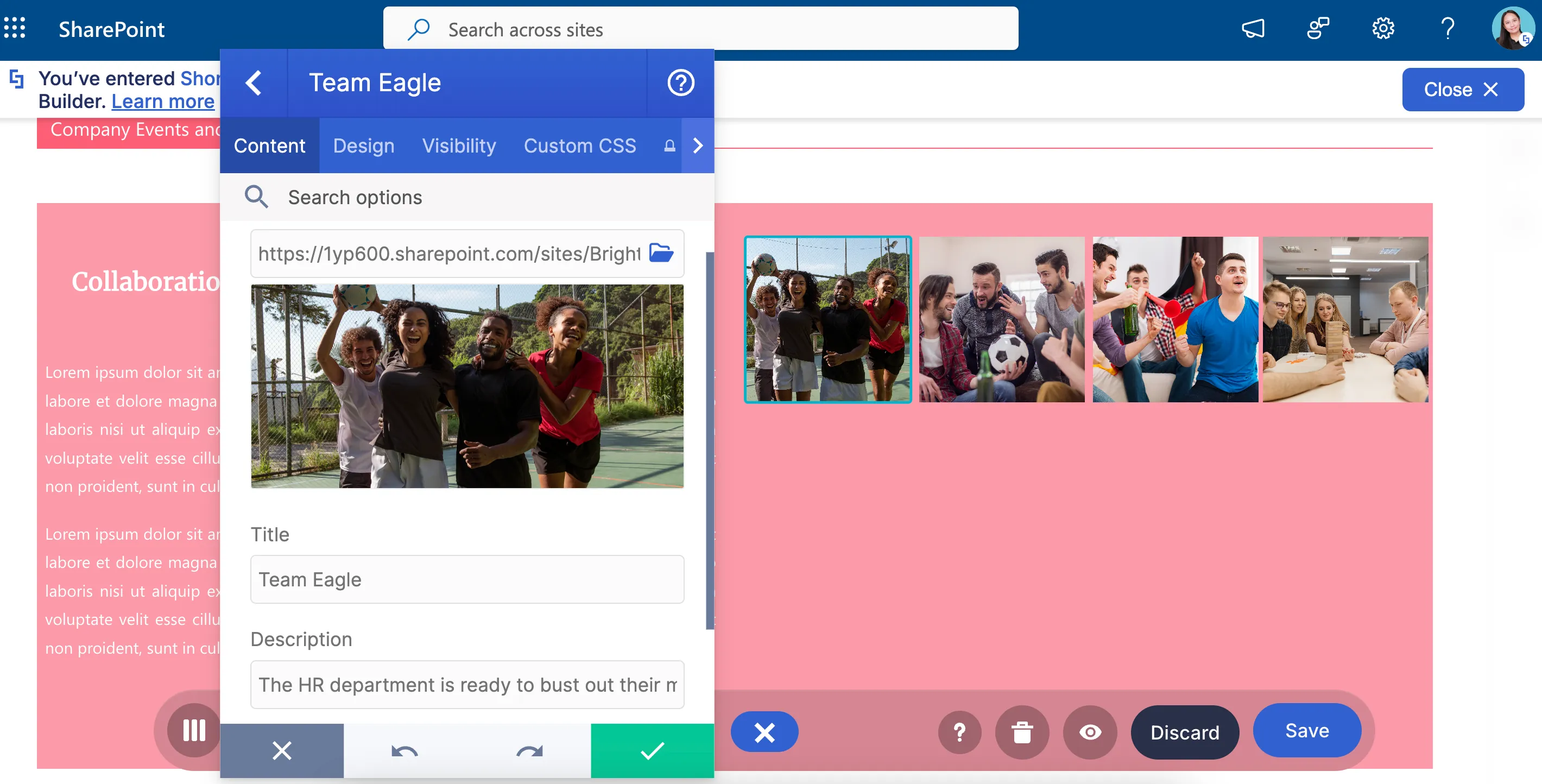Click the panel vertical scrollbar

(x=710, y=440)
